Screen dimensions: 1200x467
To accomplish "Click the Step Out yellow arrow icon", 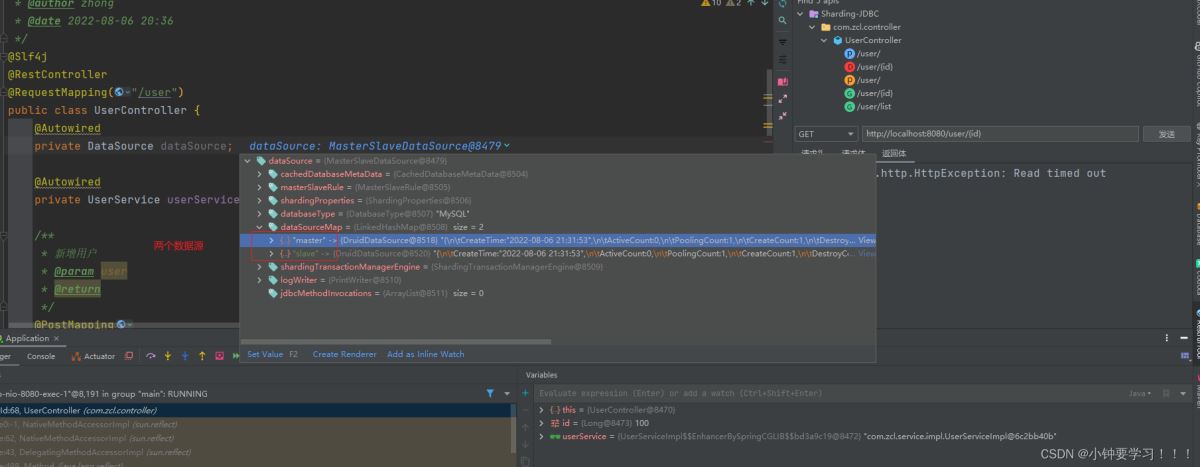I will 202,356.
